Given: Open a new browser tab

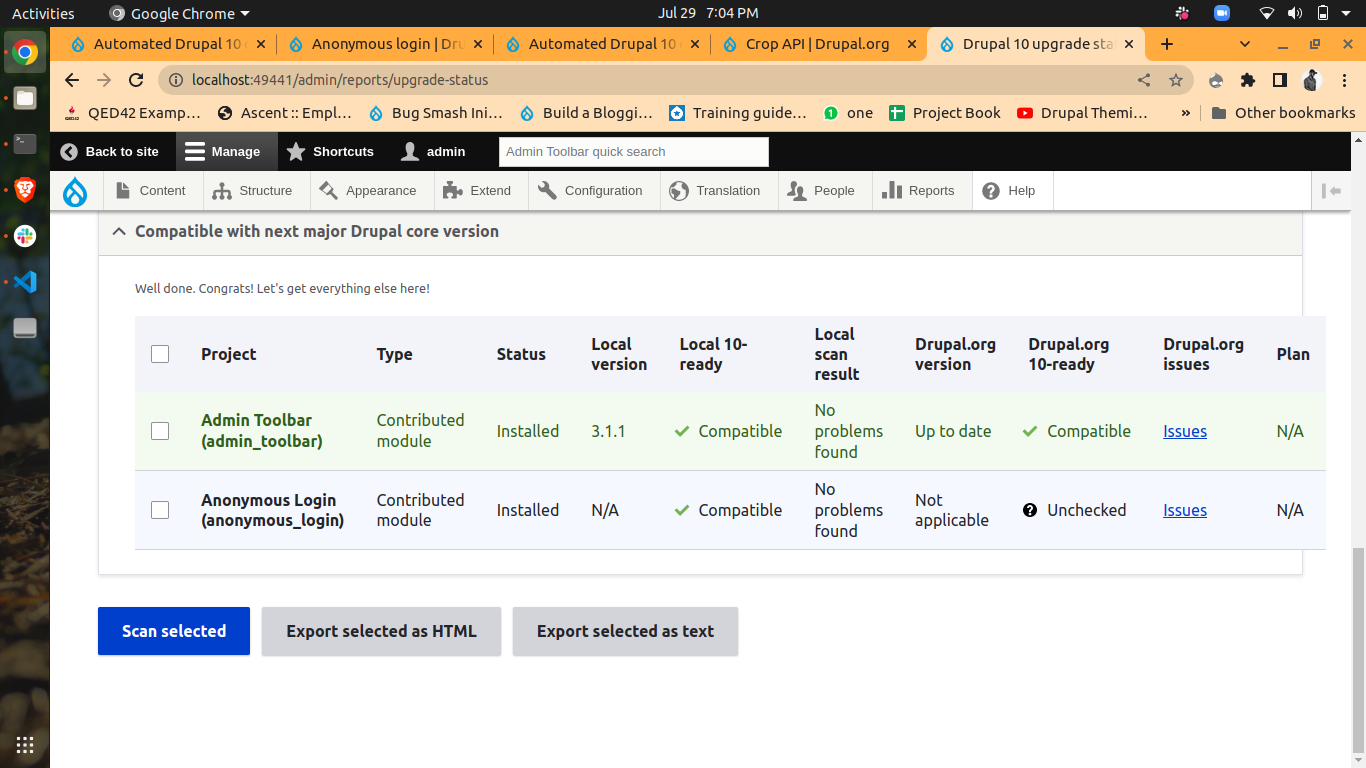Looking at the screenshot, I should click(1166, 44).
